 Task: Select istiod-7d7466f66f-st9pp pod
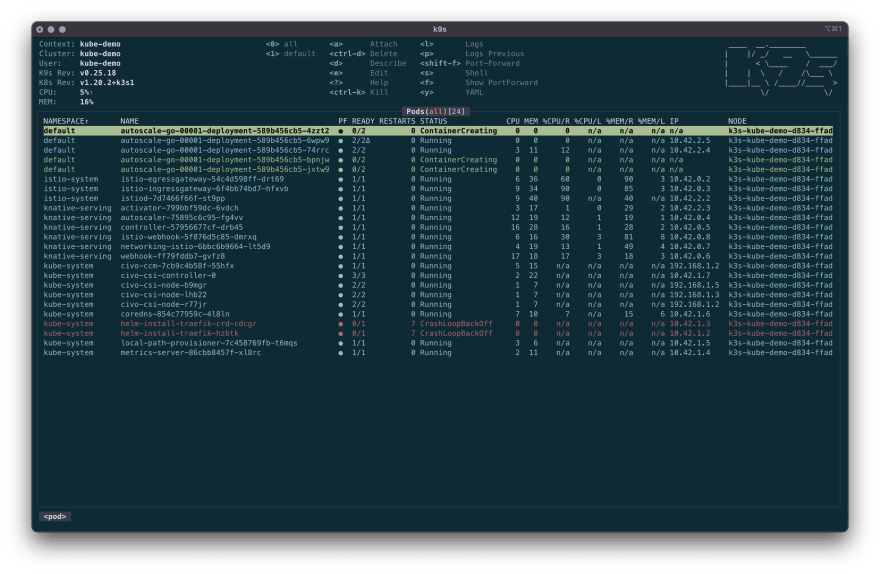tap(438, 198)
